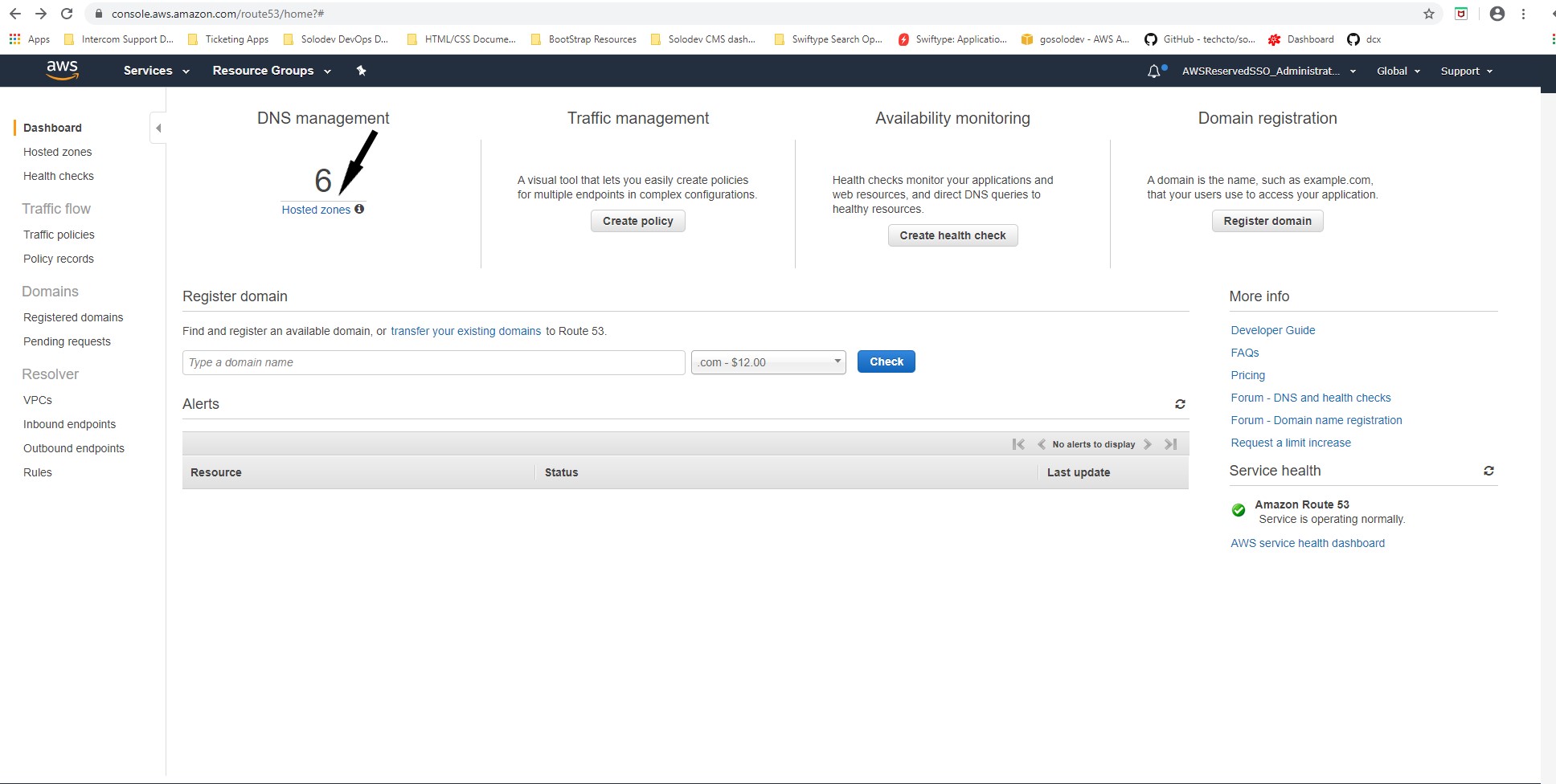
Task: Click the pin shortcut icon in navbar
Action: [x=361, y=71]
